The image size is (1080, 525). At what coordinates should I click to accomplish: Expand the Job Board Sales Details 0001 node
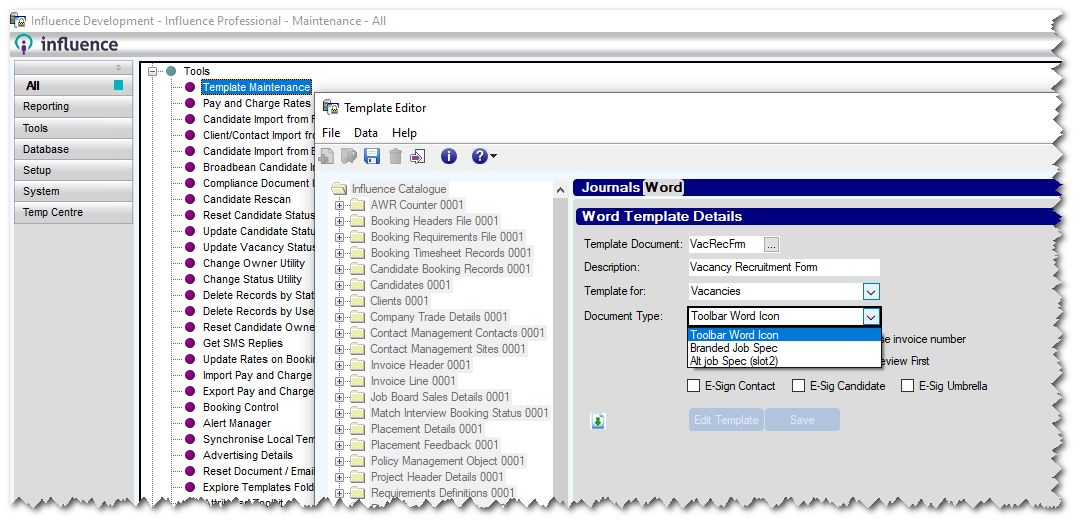point(340,397)
